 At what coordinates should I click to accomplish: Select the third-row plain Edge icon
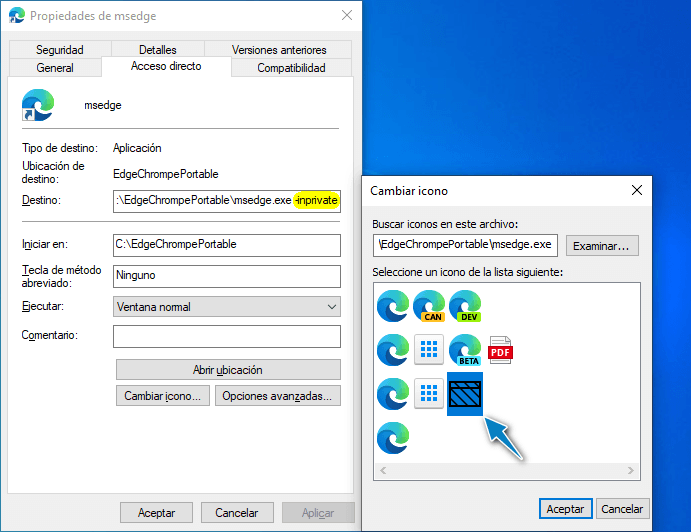point(393,394)
